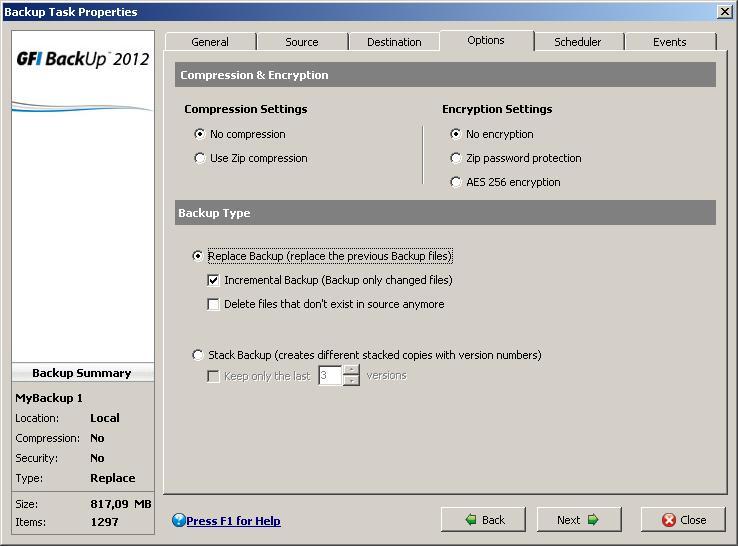The height and width of the screenshot is (546, 738).
Task: Click the blue help question mark icon
Action: click(178, 521)
